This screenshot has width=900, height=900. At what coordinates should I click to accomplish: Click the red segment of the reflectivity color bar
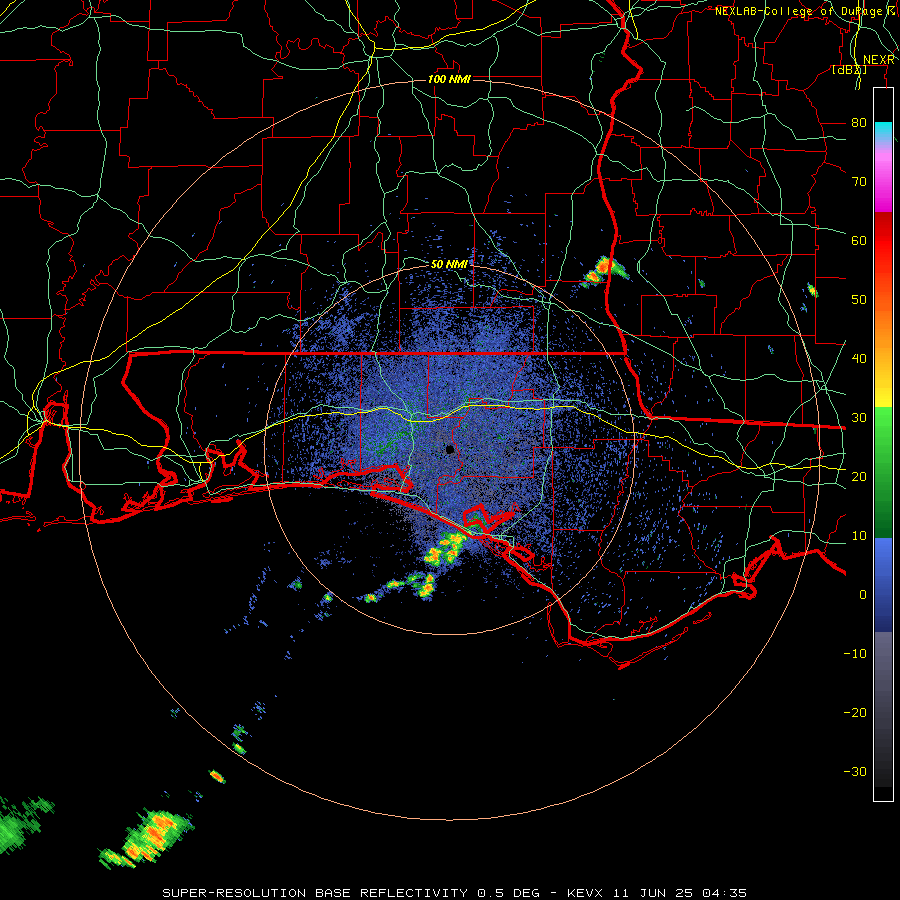point(883,241)
